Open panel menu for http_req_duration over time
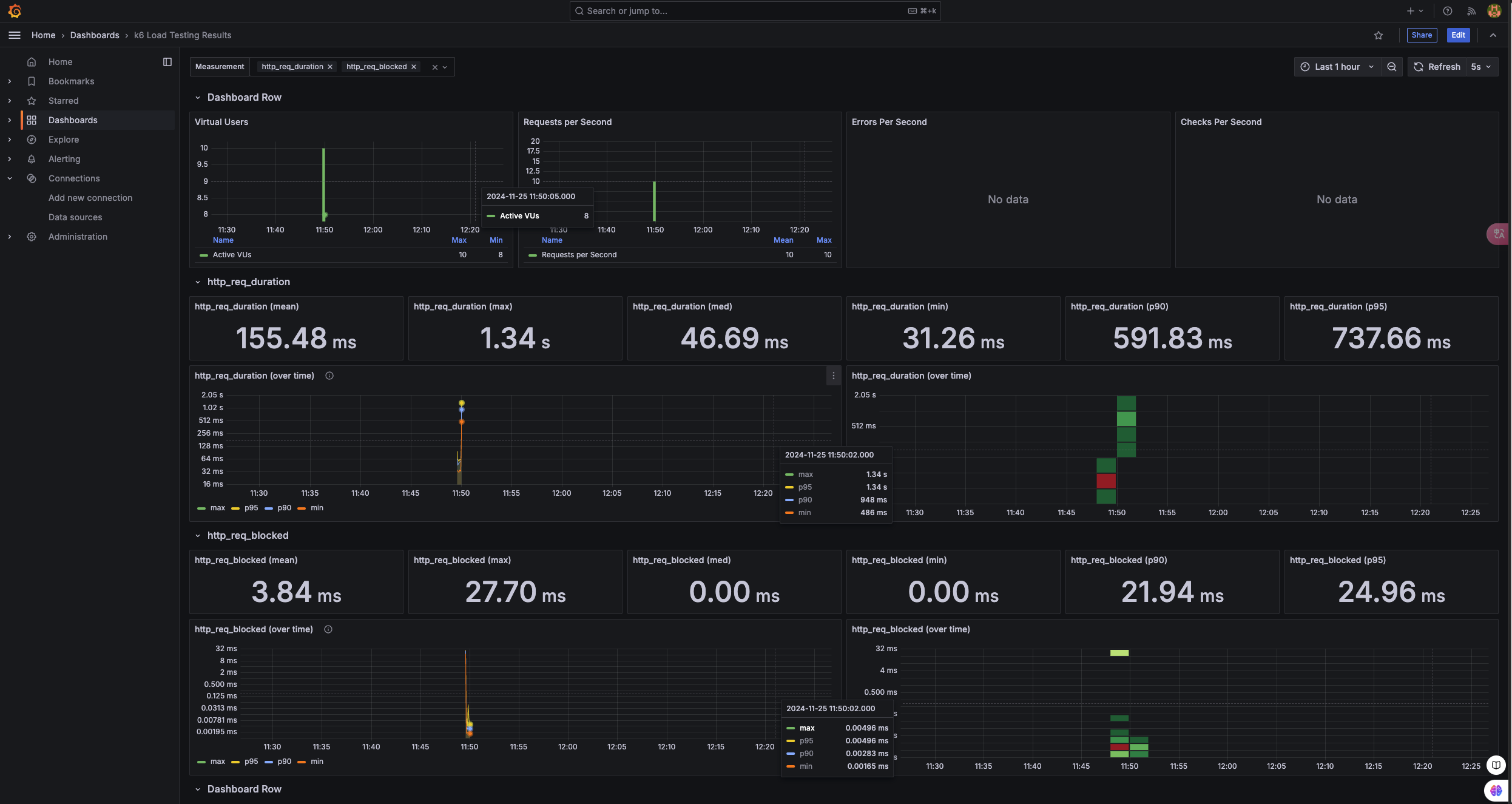 pos(834,376)
